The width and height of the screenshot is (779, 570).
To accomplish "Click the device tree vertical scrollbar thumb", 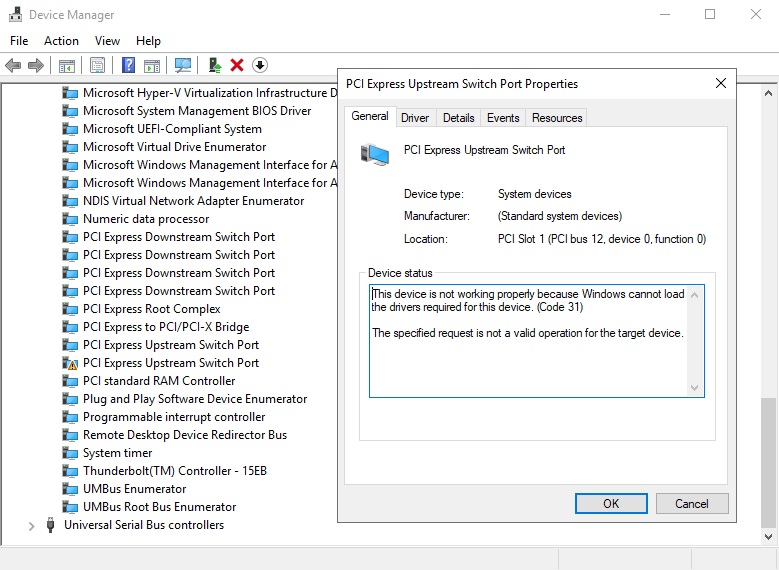I will coord(768,462).
